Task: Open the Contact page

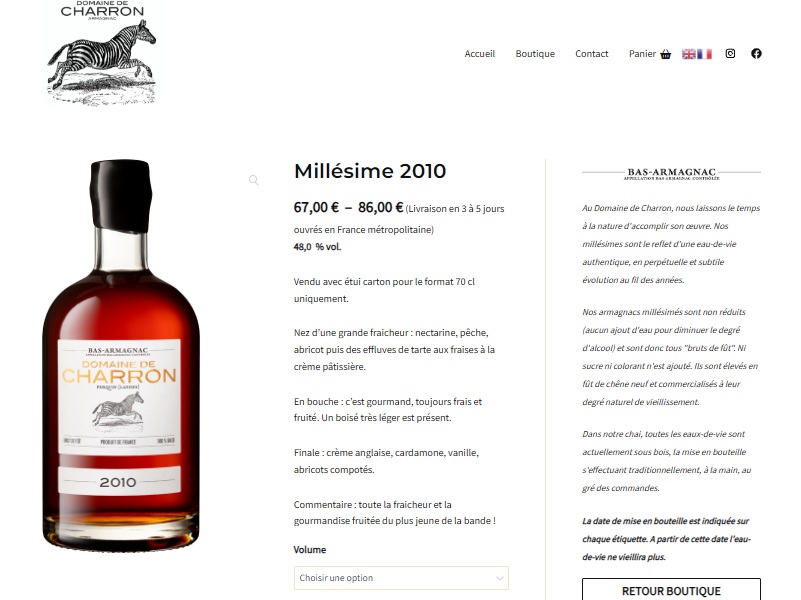Action: 592,54
